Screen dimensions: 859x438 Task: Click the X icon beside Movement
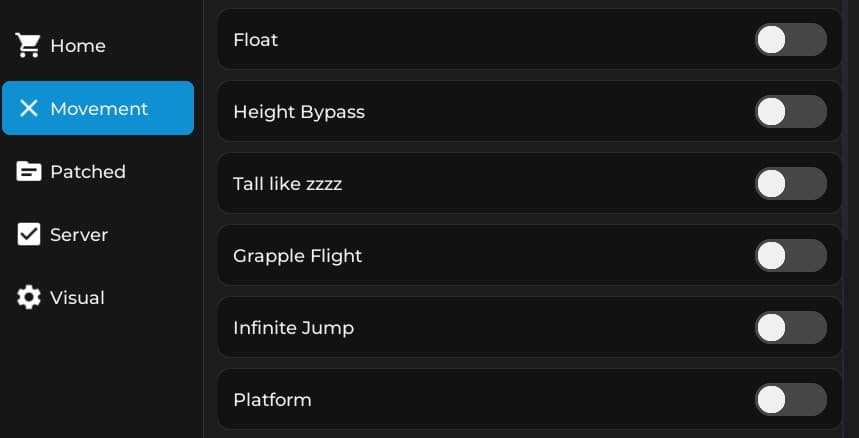[x=29, y=108]
